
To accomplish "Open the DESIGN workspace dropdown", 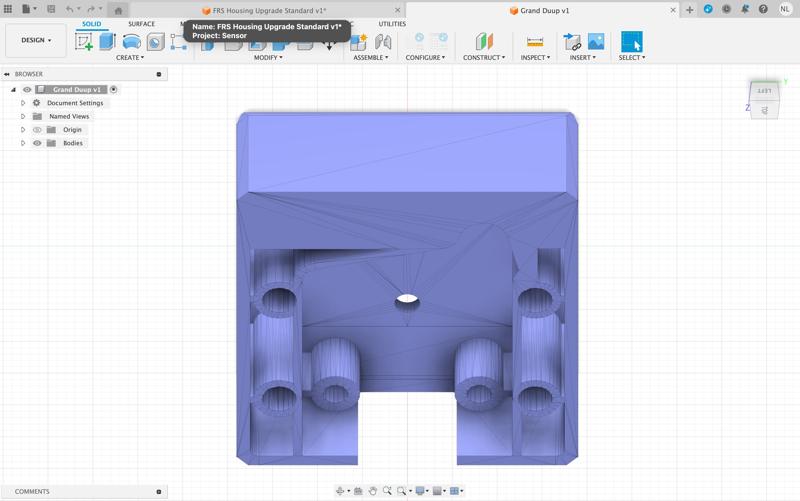I will (36, 40).
